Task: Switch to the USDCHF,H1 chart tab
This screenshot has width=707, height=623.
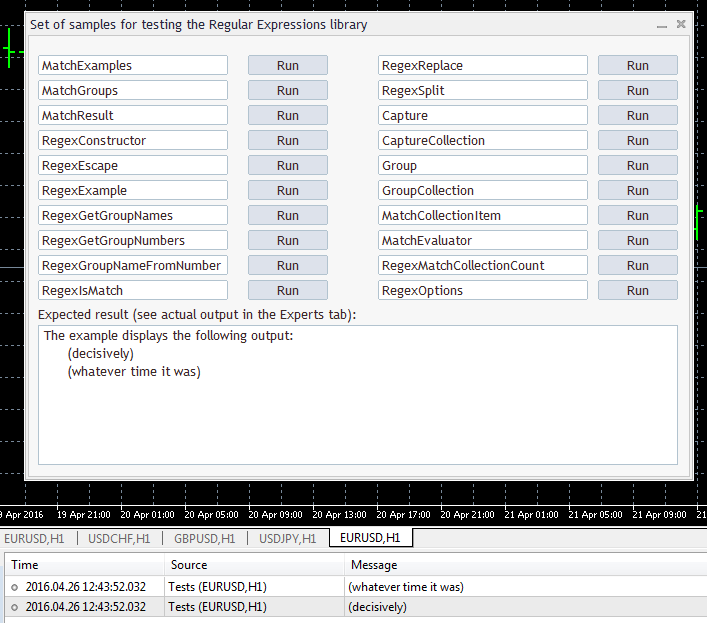Action: pos(119,538)
